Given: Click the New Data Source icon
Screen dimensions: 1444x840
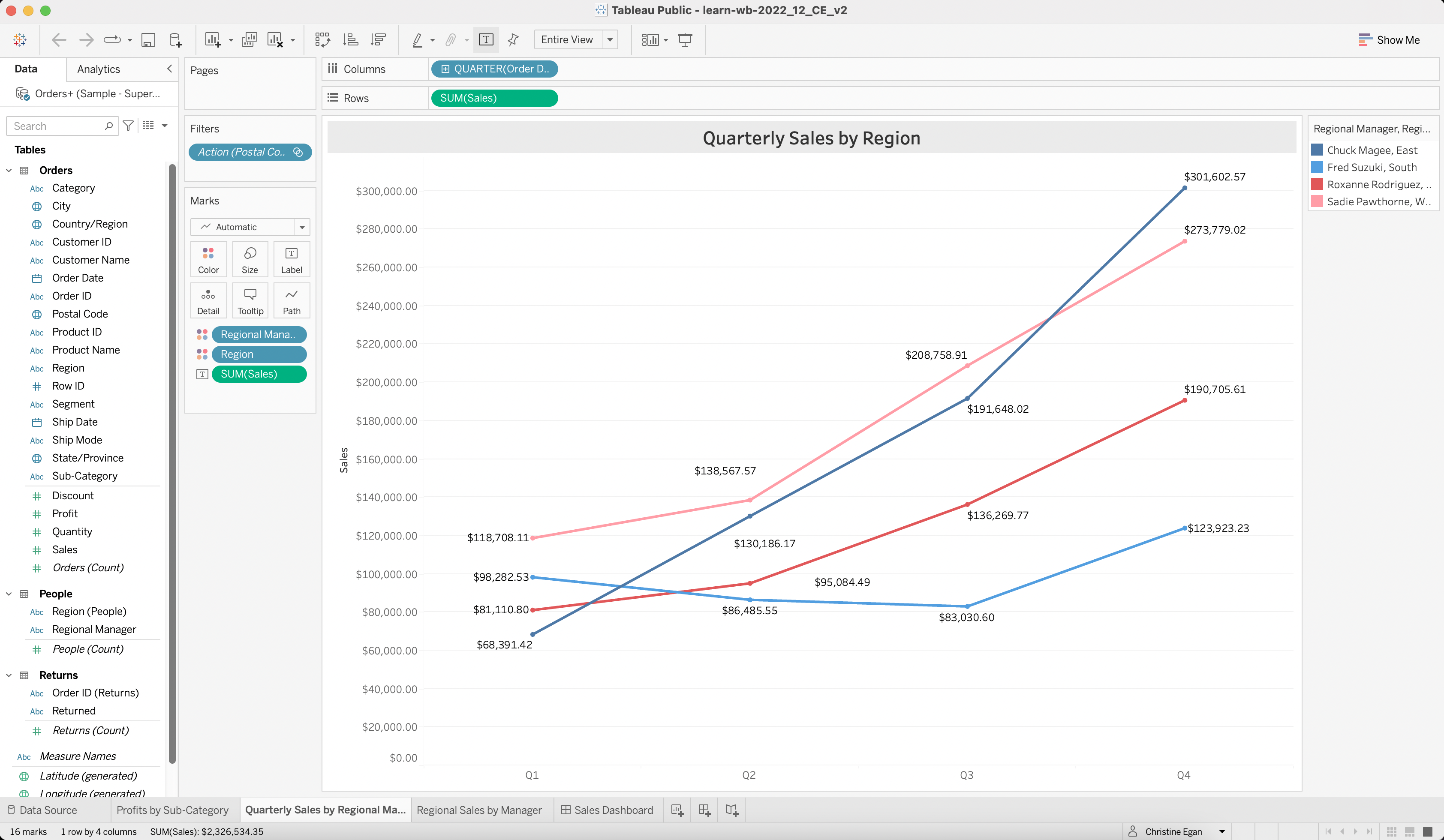Looking at the screenshot, I should [175, 39].
